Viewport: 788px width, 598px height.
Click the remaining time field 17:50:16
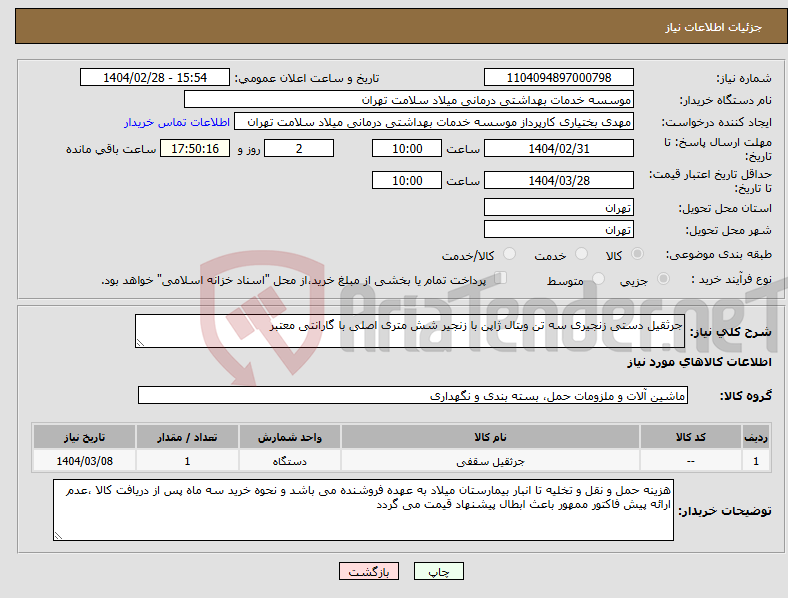195,149
